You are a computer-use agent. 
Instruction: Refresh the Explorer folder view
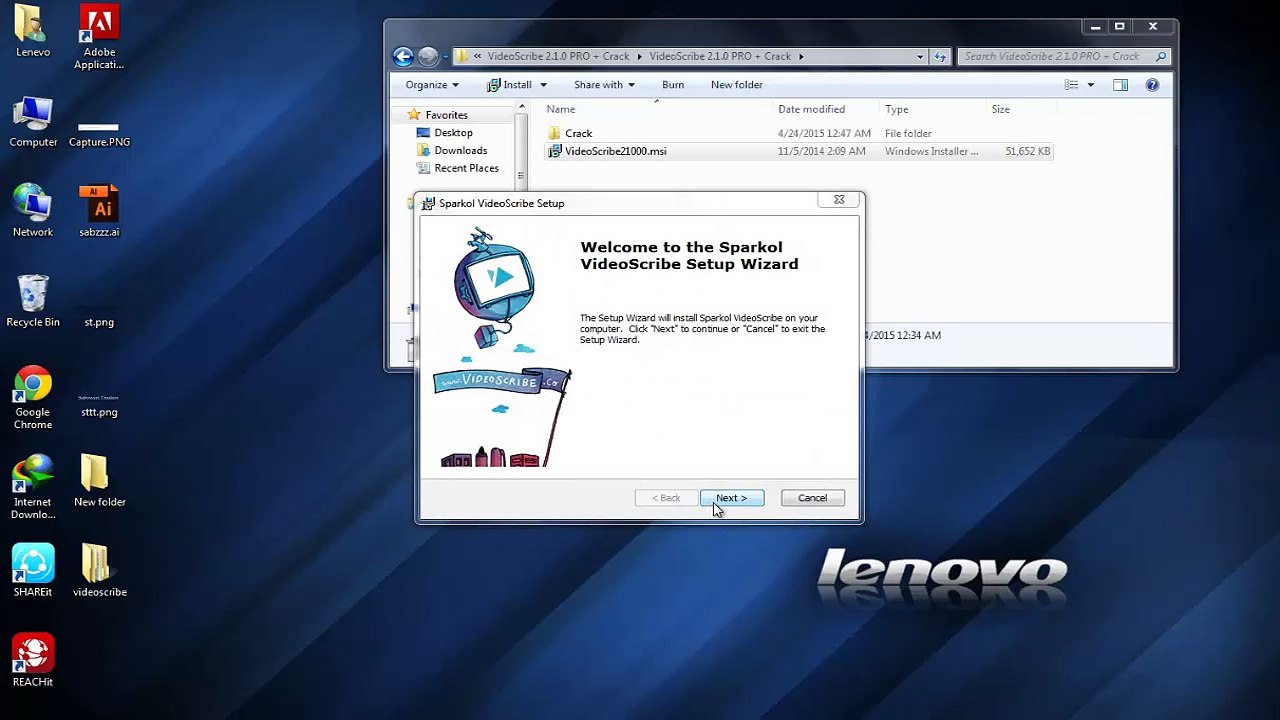click(940, 56)
